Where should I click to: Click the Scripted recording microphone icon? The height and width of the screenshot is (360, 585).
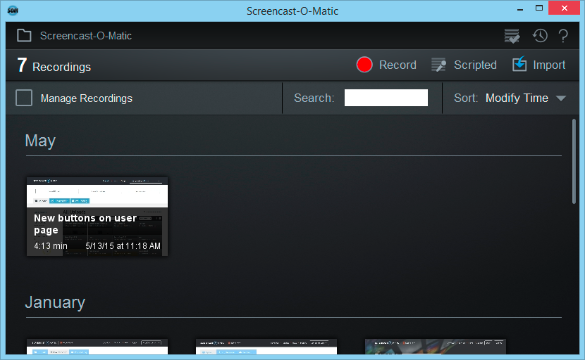(x=439, y=65)
